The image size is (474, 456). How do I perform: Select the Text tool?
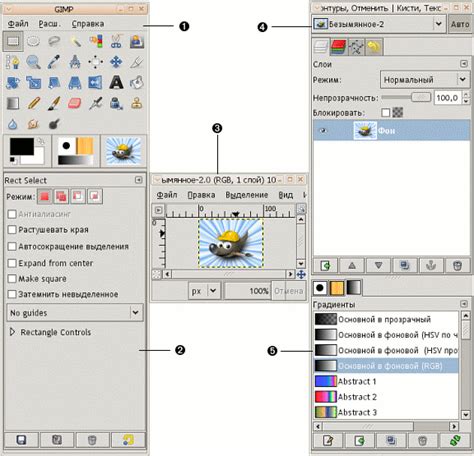click(x=116, y=82)
